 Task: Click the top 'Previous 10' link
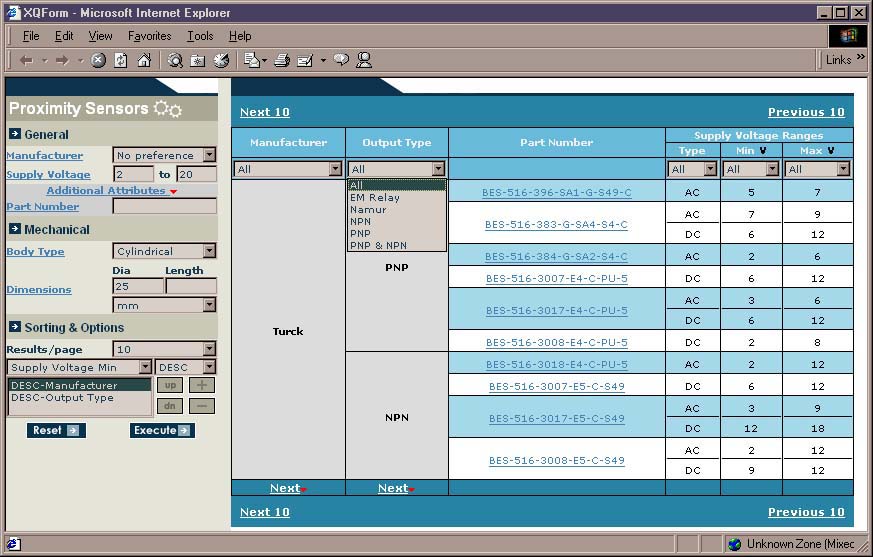pos(806,112)
